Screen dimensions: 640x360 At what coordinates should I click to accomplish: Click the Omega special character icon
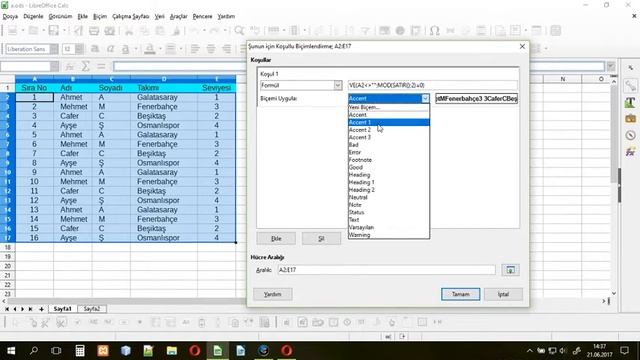[434, 31]
